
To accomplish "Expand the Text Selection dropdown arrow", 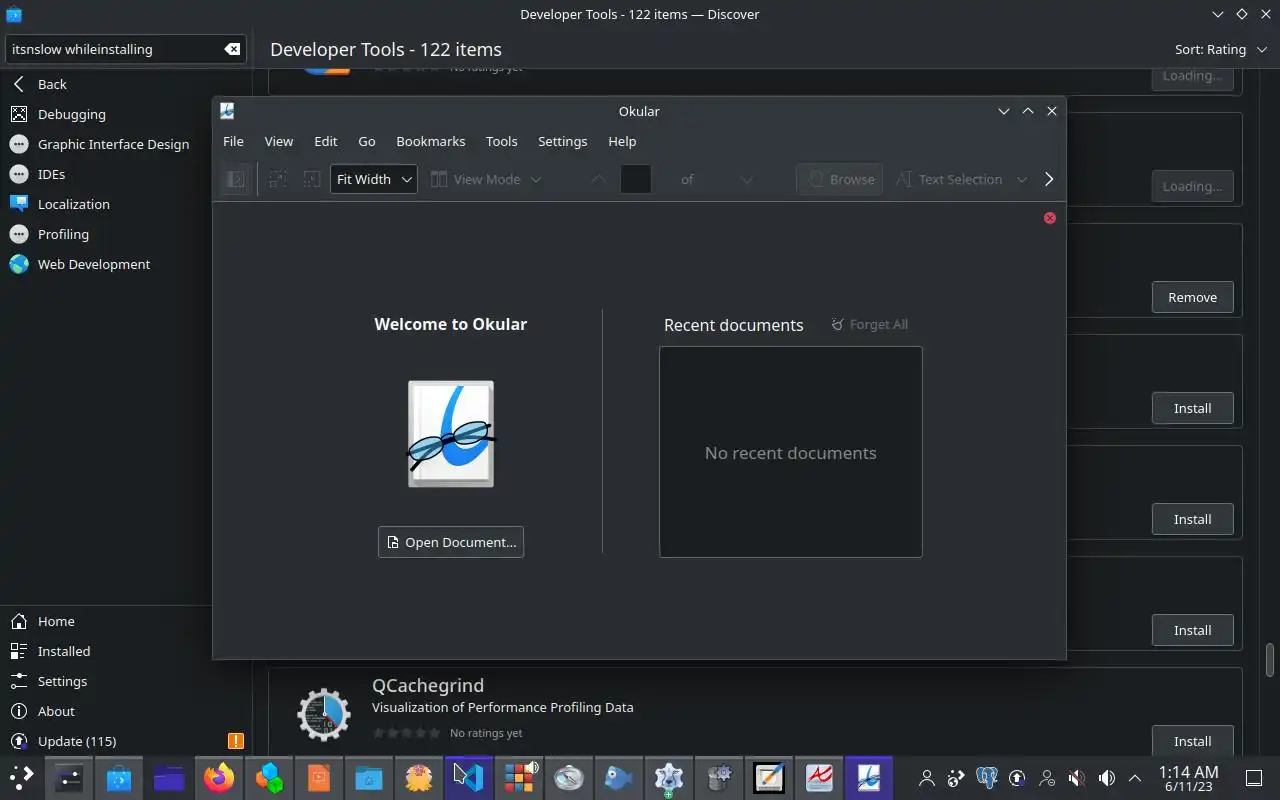I will pyautogui.click(x=1021, y=179).
